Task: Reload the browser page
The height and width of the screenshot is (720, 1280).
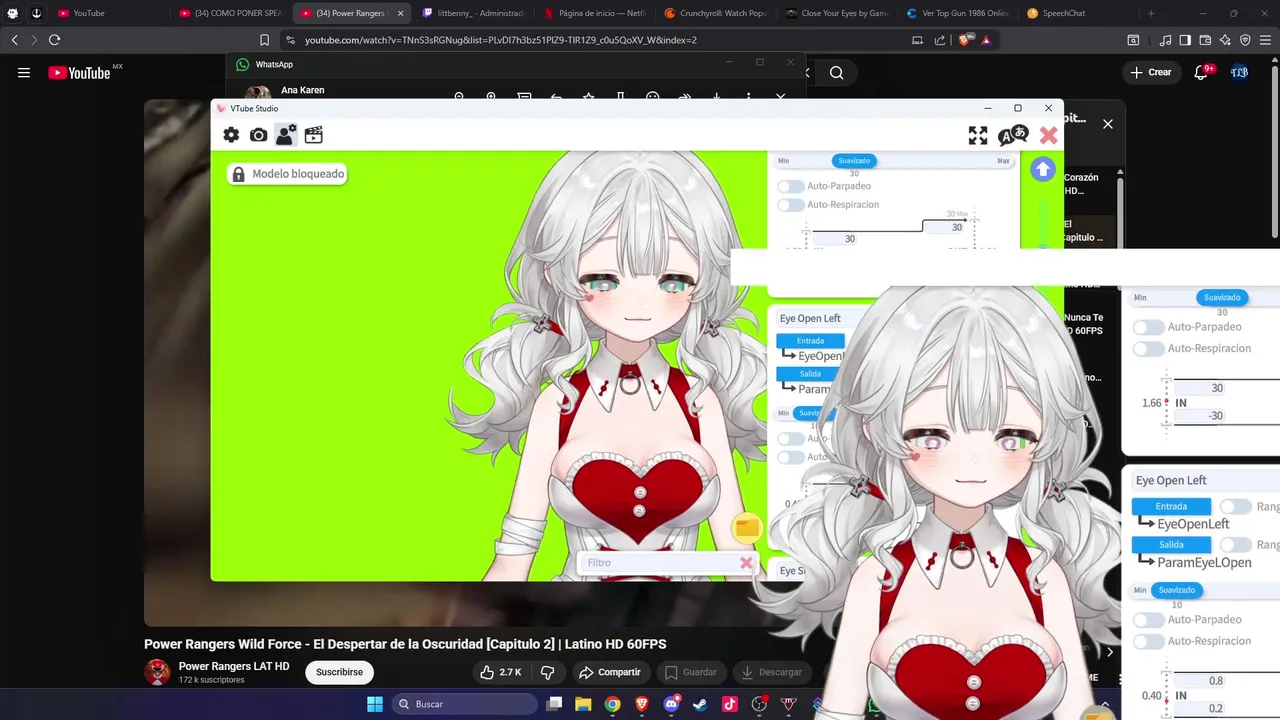Action: 54,40
